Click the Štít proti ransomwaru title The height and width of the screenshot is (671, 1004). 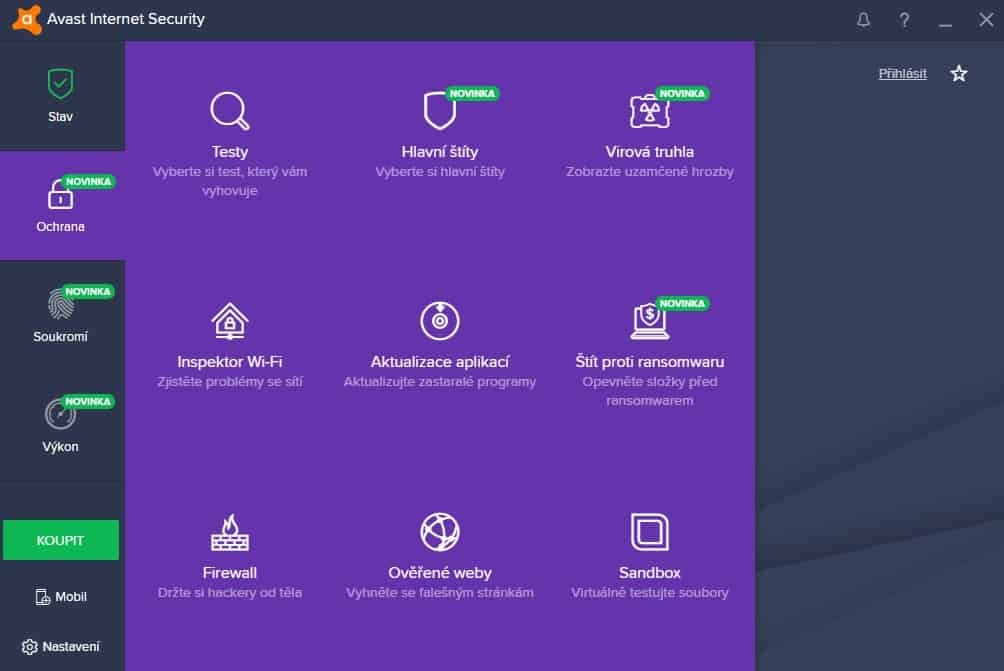[649, 362]
